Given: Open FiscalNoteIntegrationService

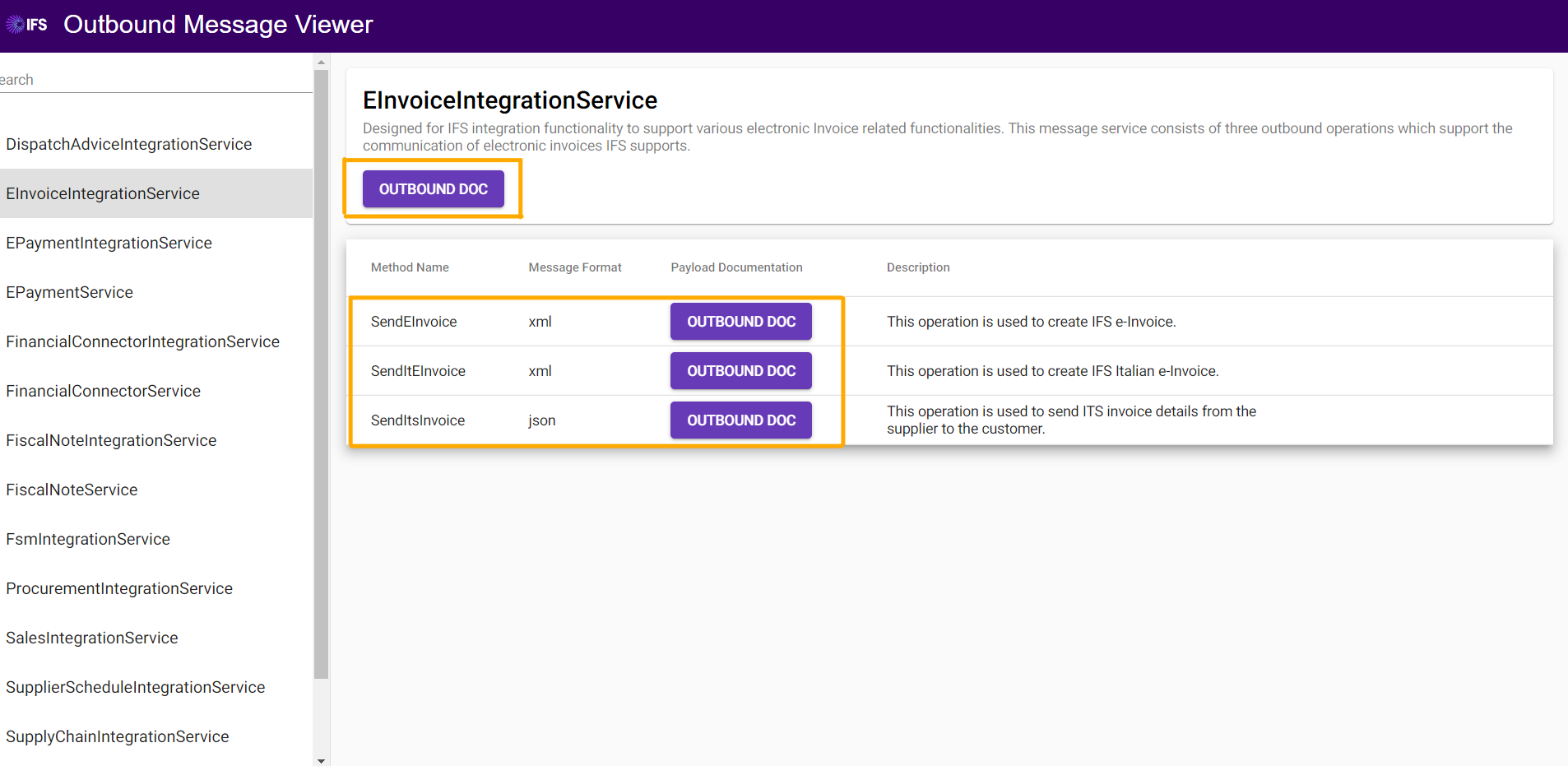Looking at the screenshot, I should [x=111, y=440].
